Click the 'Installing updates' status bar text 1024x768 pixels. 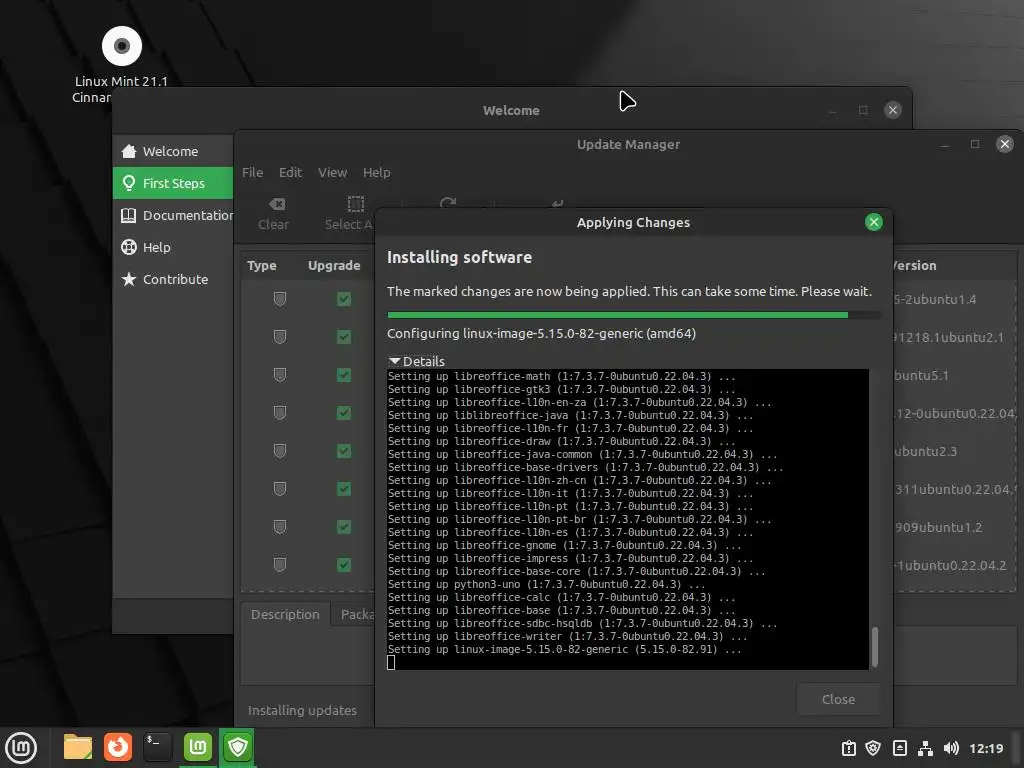coord(302,711)
